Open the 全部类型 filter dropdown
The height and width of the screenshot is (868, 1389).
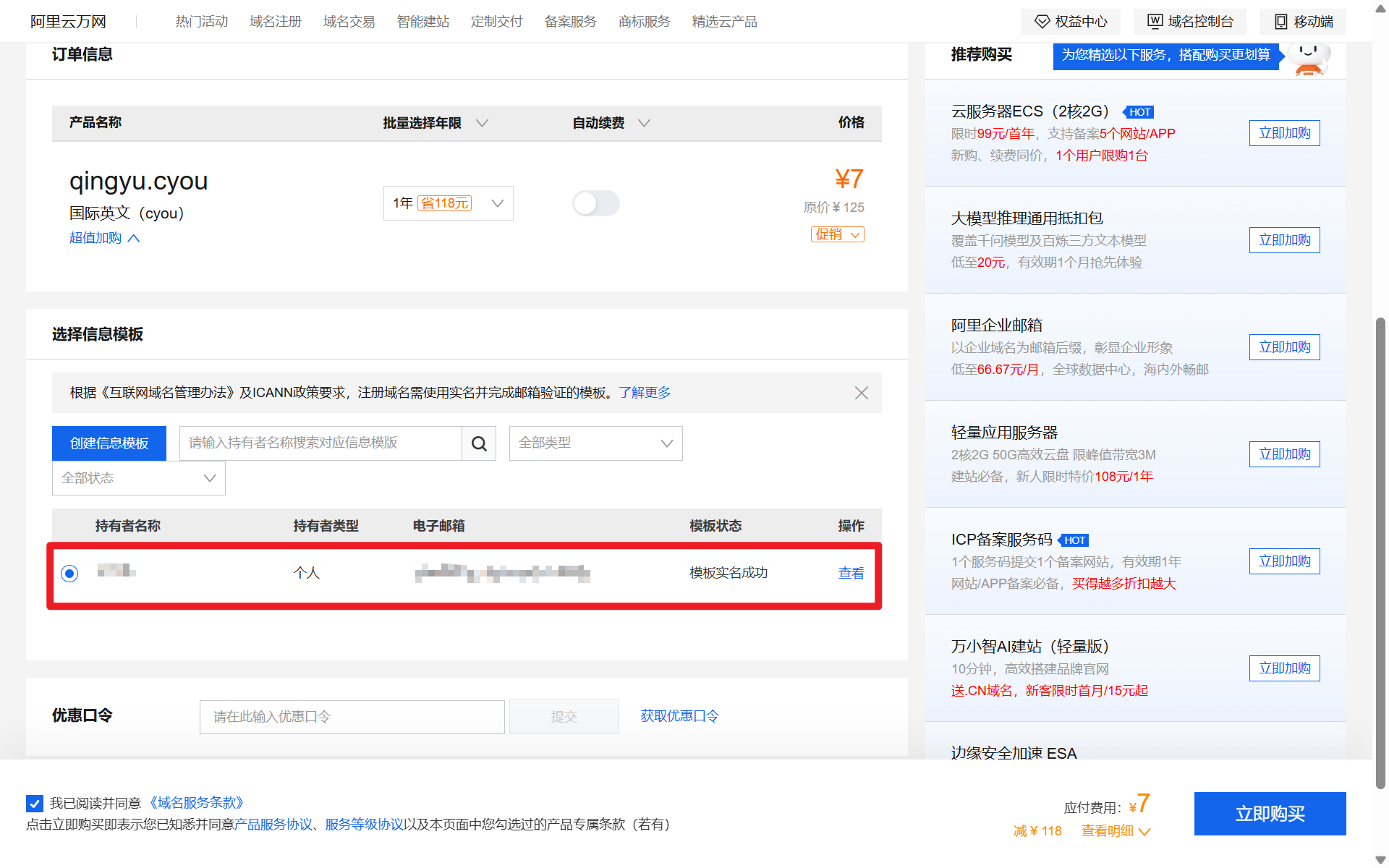596,443
